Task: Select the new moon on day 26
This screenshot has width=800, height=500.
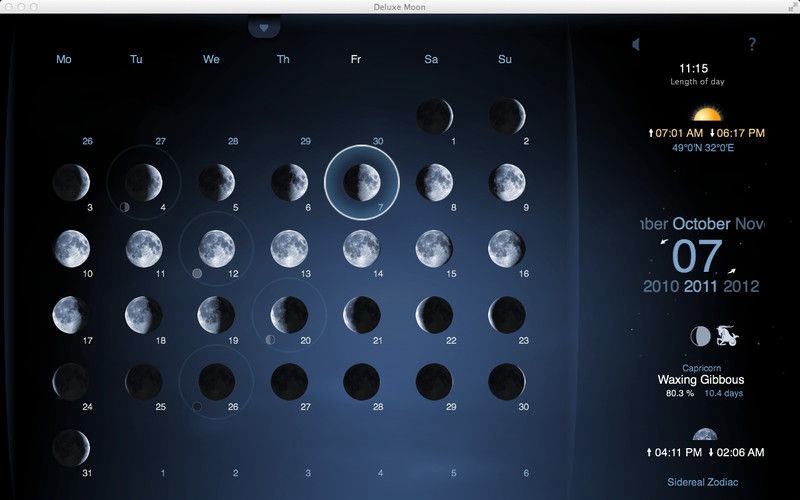Action: tap(216, 382)
